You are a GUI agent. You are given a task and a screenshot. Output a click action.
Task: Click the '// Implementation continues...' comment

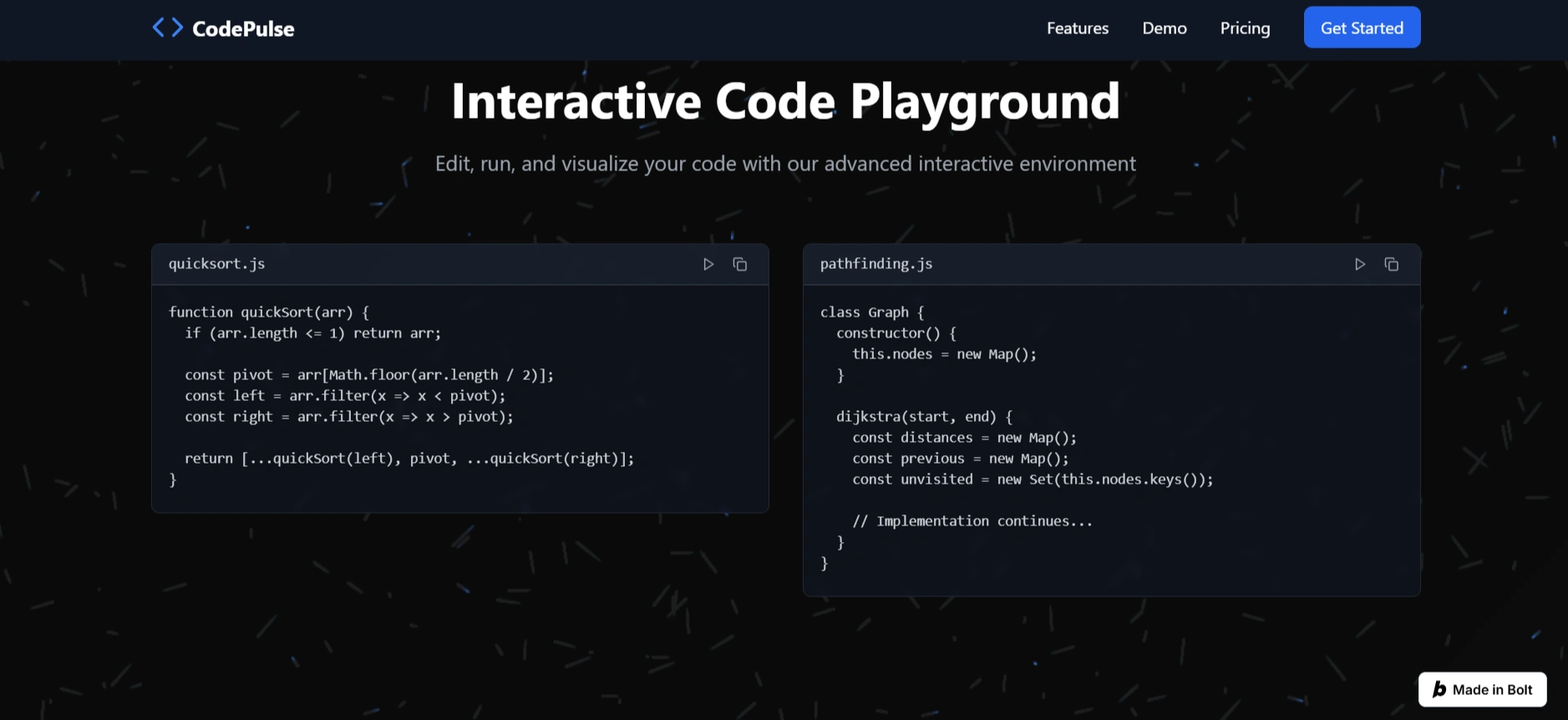972,520
